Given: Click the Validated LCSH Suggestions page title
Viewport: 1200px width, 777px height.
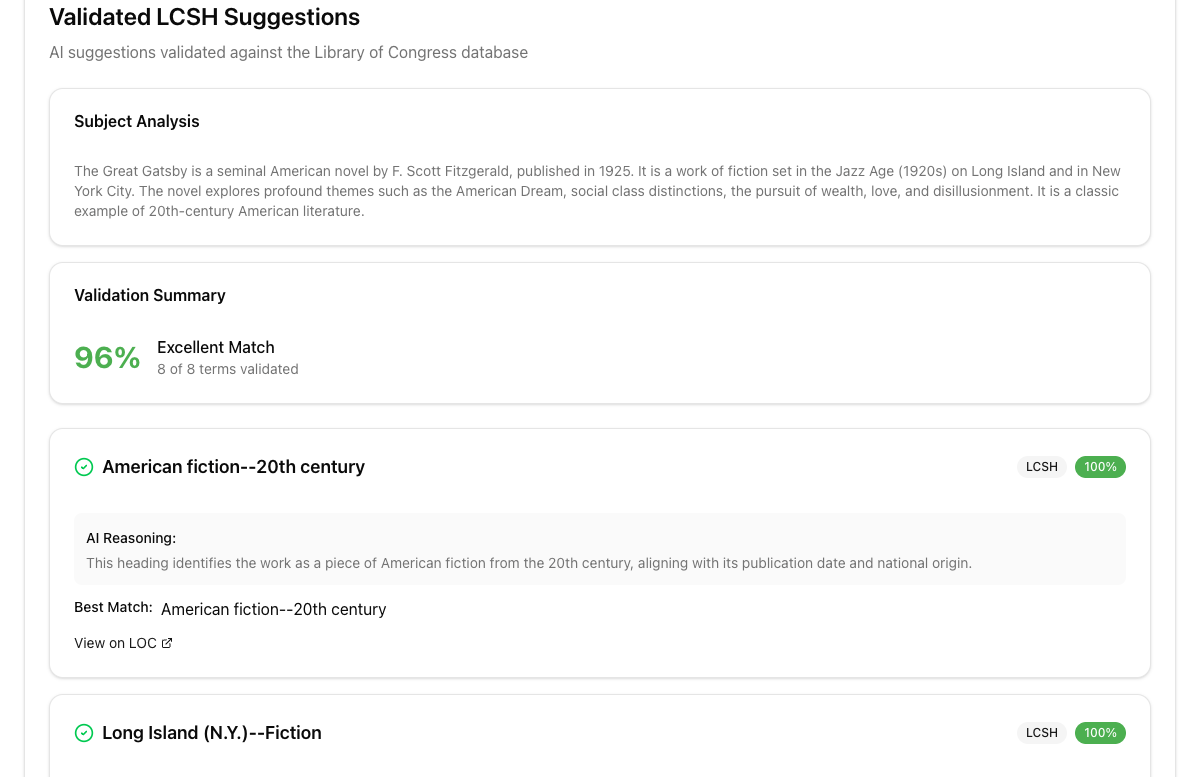Looking at the screenshot, I should pyautogui.click(x=204, y=17).
